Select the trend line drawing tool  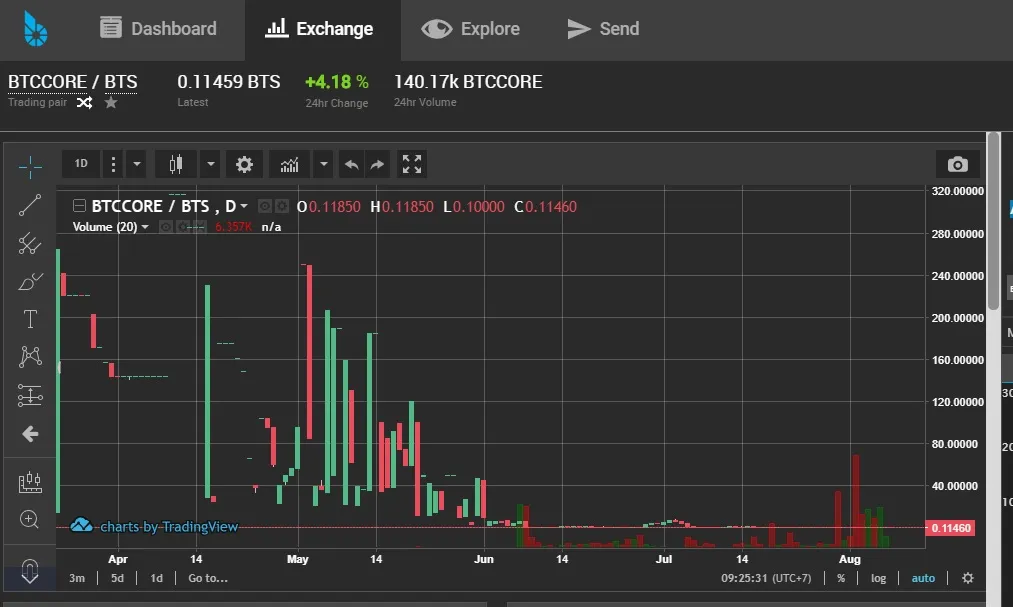[30, 205]
